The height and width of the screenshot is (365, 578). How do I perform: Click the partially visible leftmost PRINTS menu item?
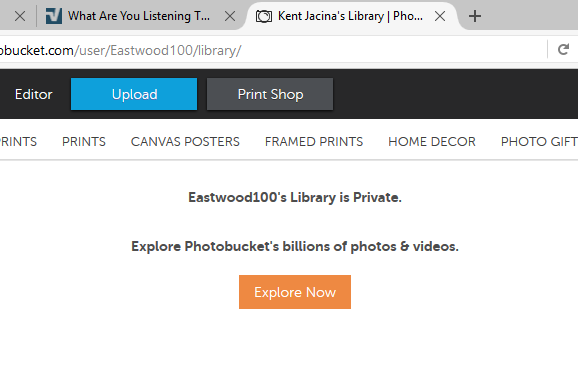[18, 142]
